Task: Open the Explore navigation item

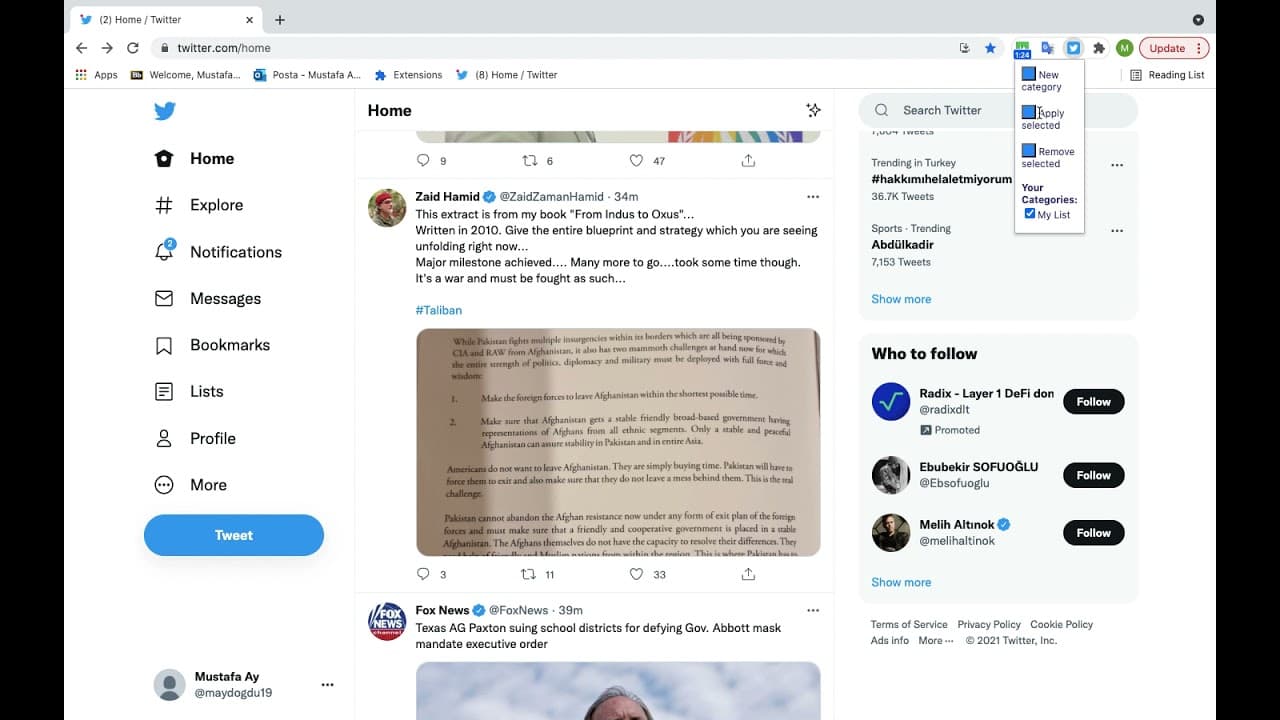Action: (198, 205)
